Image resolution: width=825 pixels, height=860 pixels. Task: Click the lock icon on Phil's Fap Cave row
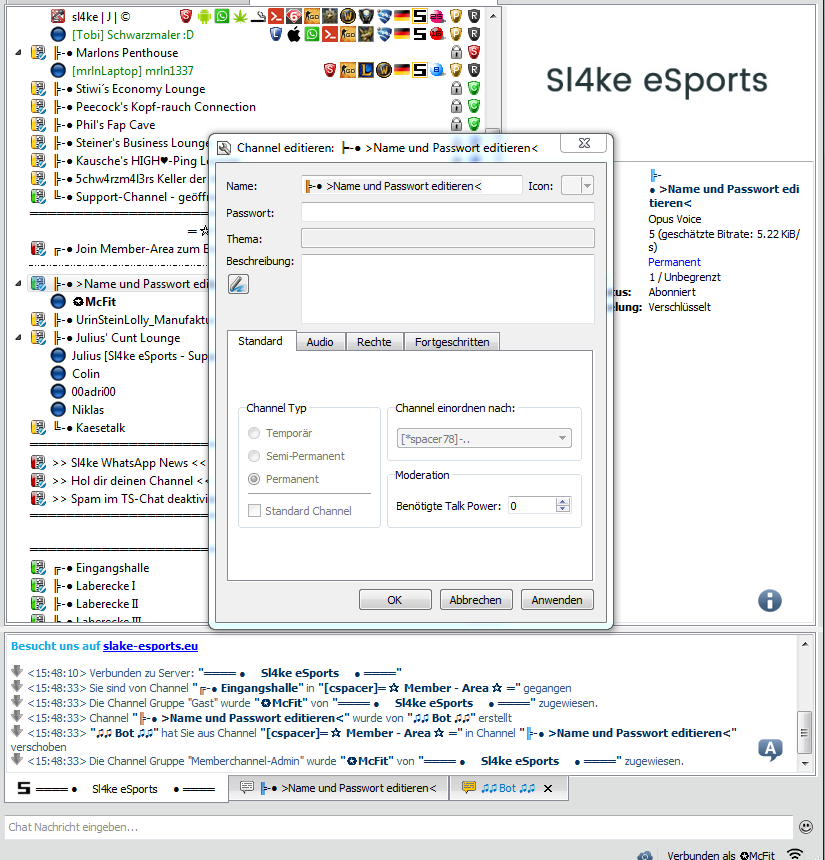[x=456, y=125]
